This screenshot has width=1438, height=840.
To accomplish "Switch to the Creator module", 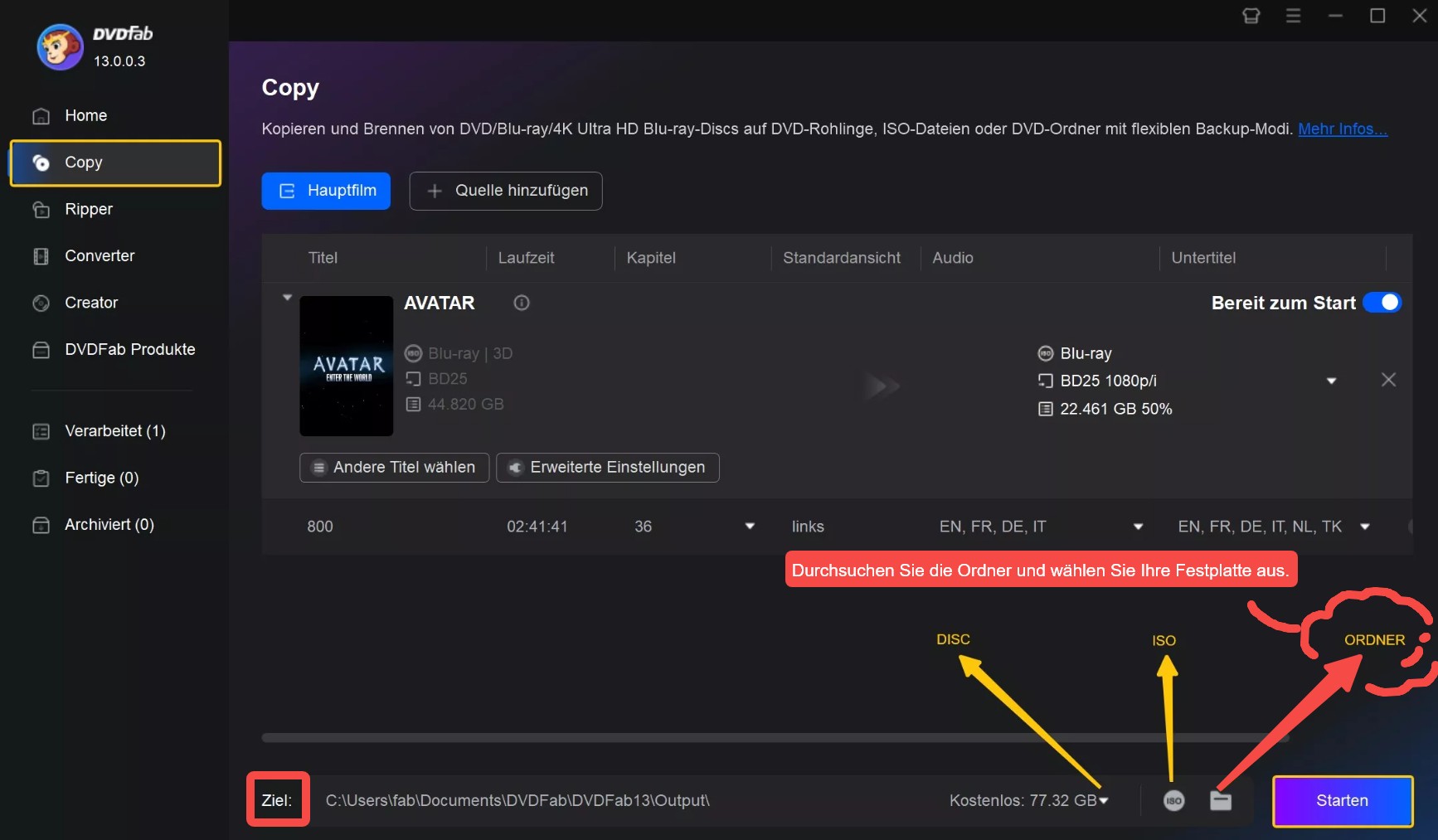I will (90, 303).
